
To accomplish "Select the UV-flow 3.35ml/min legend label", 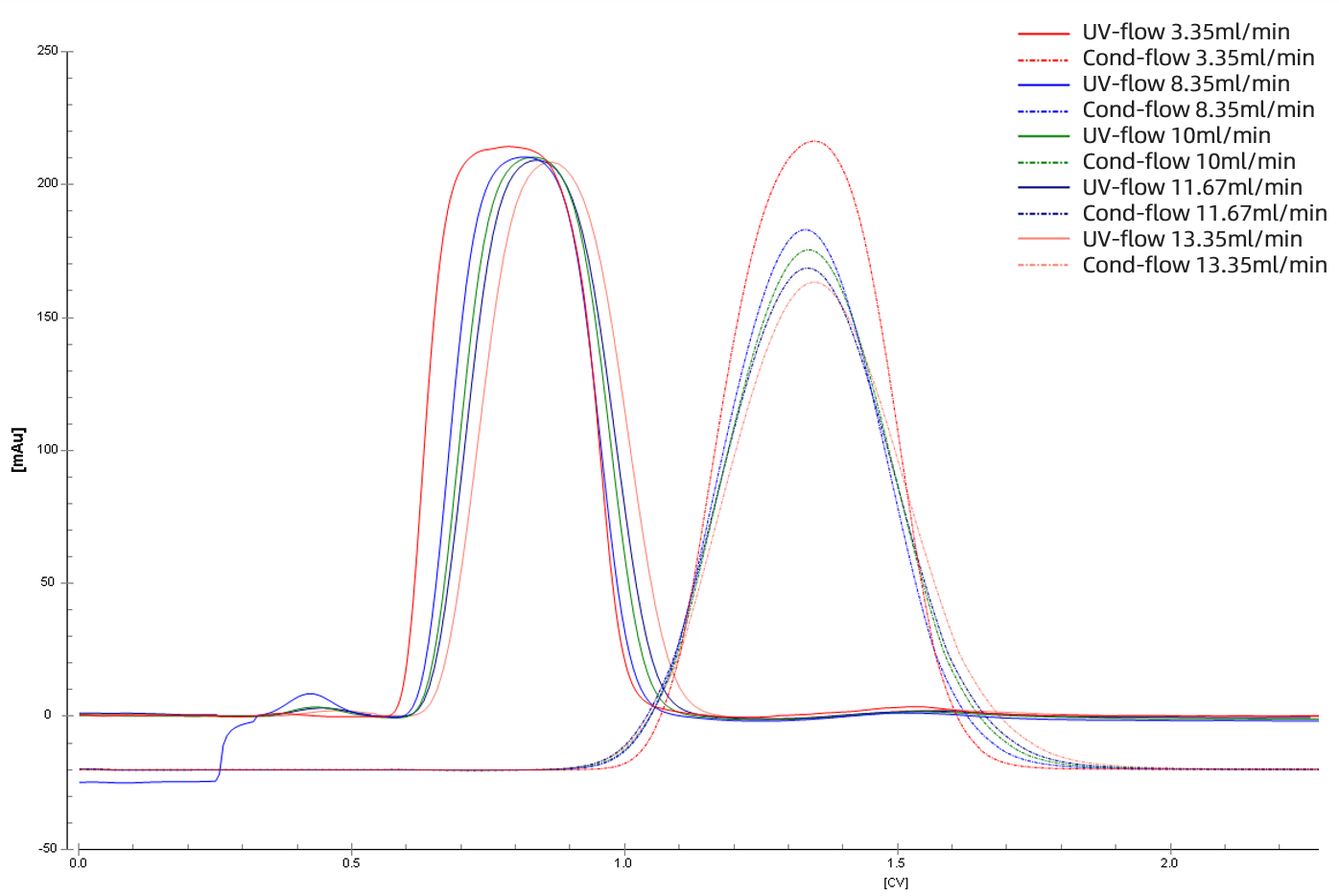I will pos(1186,32).
